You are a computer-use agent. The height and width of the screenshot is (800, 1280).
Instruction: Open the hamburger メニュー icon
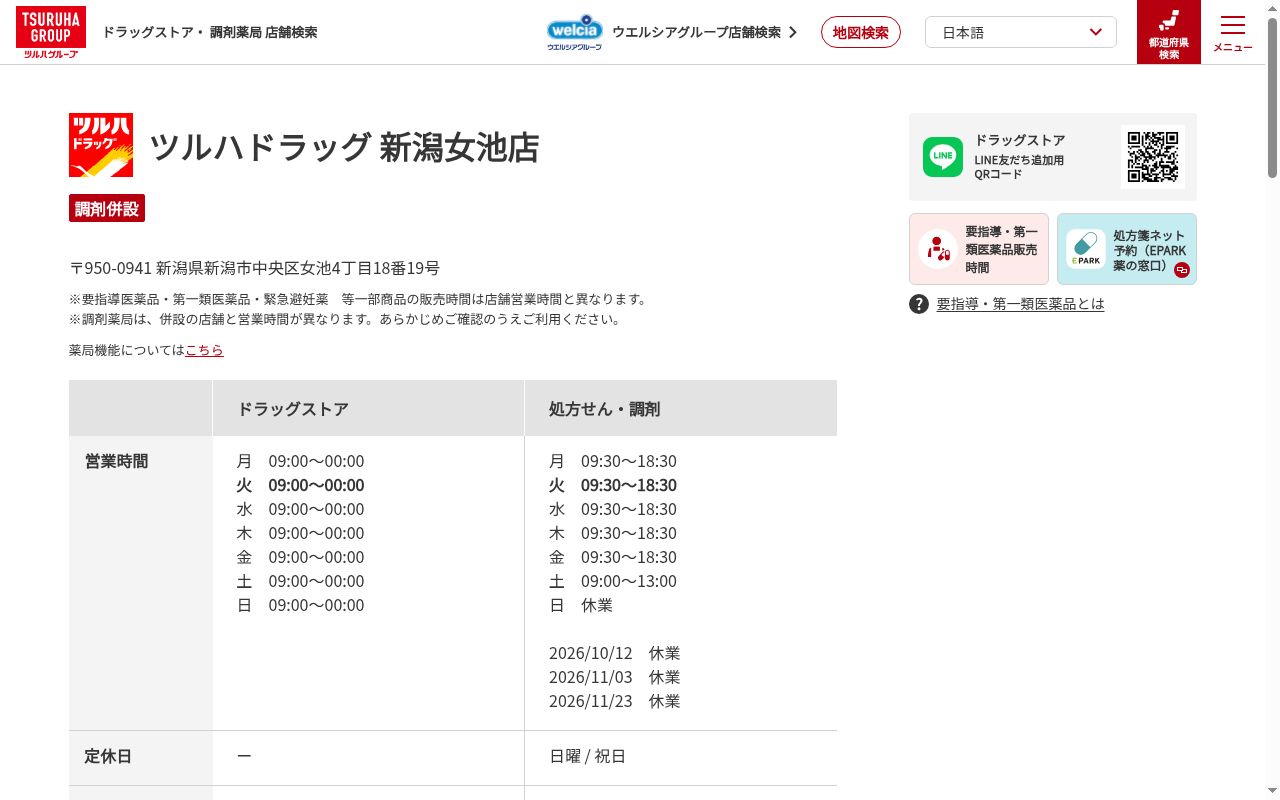coord(1233,32)
